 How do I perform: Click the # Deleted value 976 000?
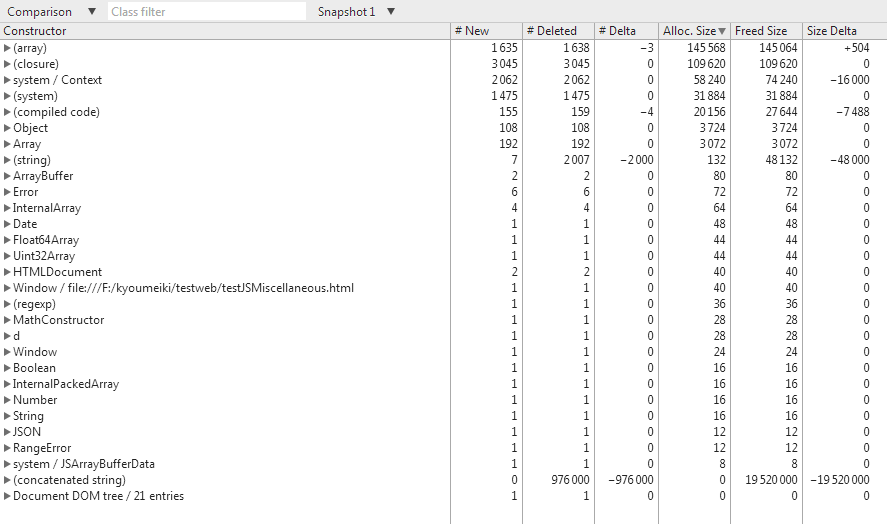[570, 480]
